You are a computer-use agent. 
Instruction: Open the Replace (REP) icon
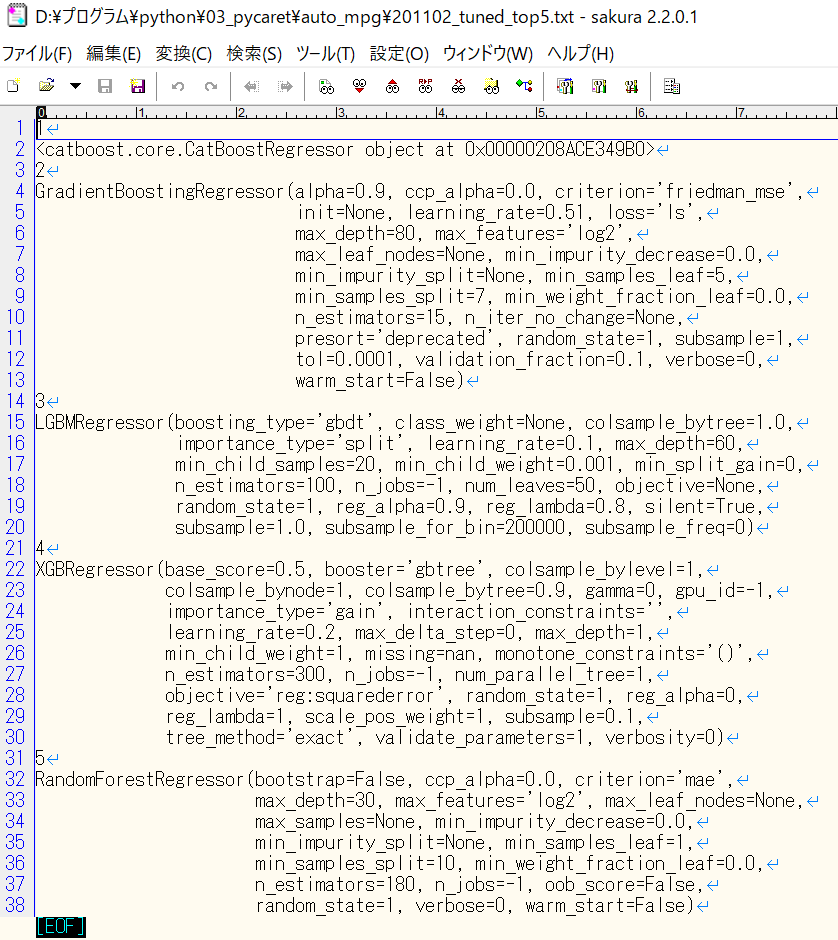pyautogui.click(x=425, y=86)
